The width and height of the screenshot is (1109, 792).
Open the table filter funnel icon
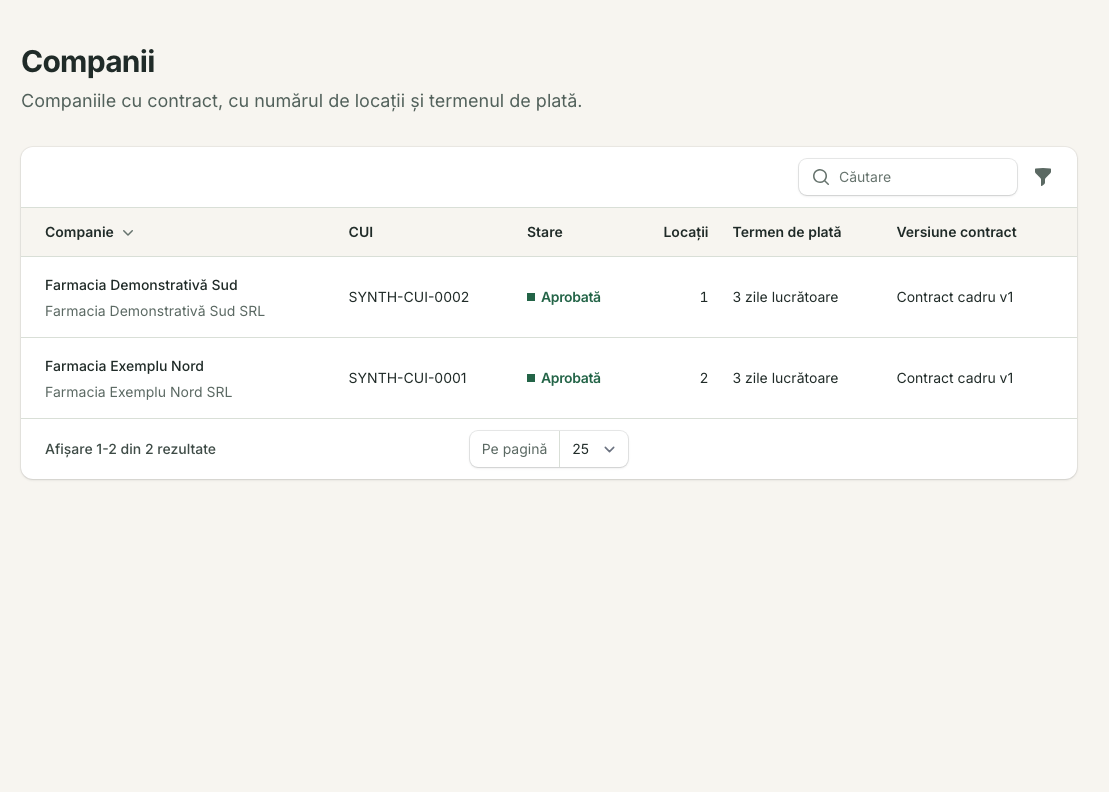coord(1043,177)
